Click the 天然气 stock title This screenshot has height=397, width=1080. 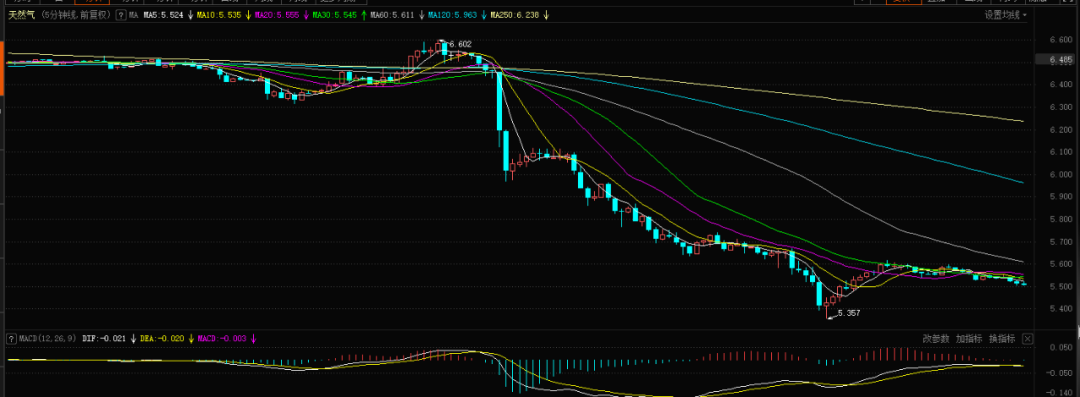tap(21, 14)
